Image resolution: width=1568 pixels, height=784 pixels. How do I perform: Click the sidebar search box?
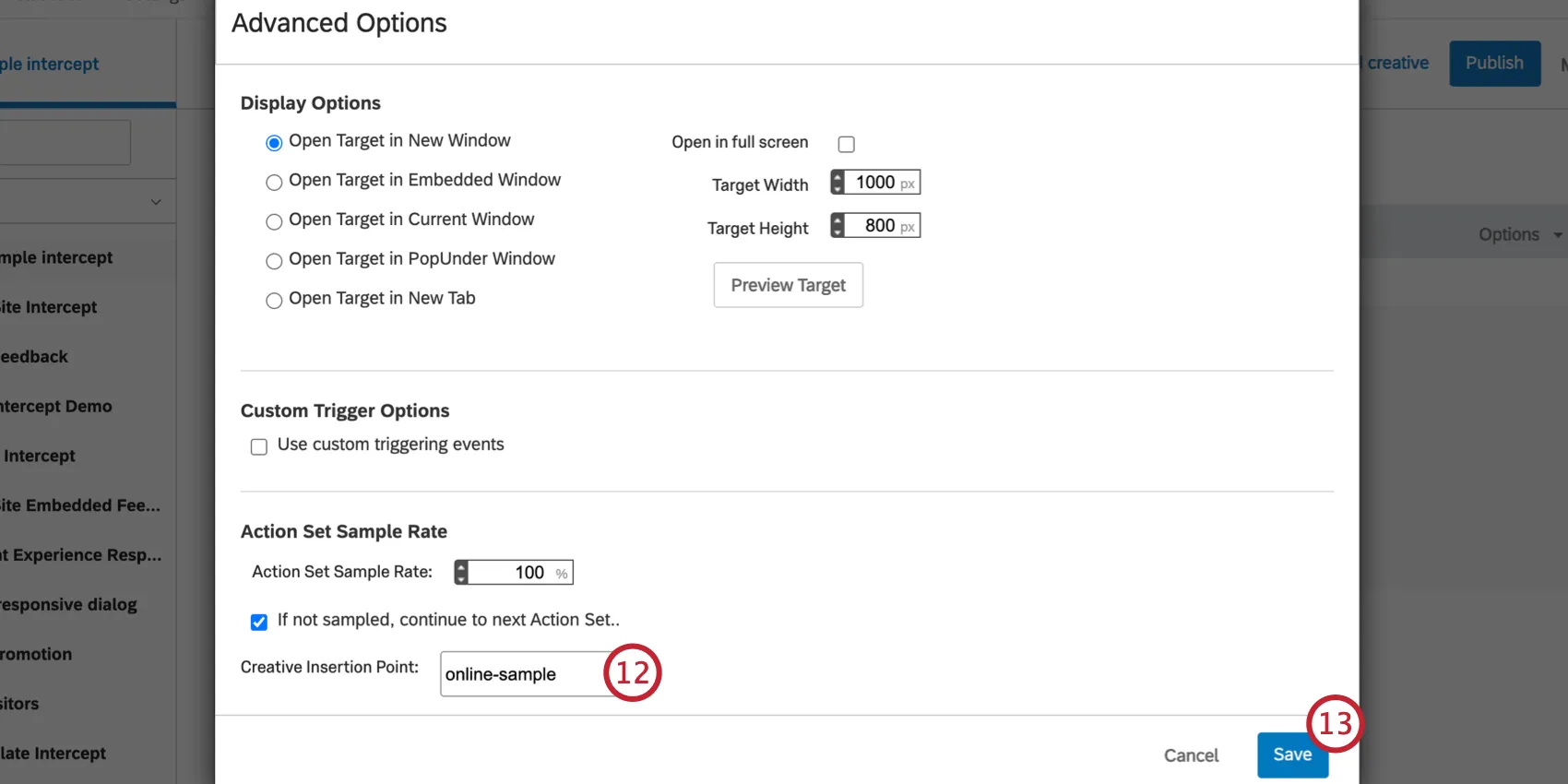[65, 142]
